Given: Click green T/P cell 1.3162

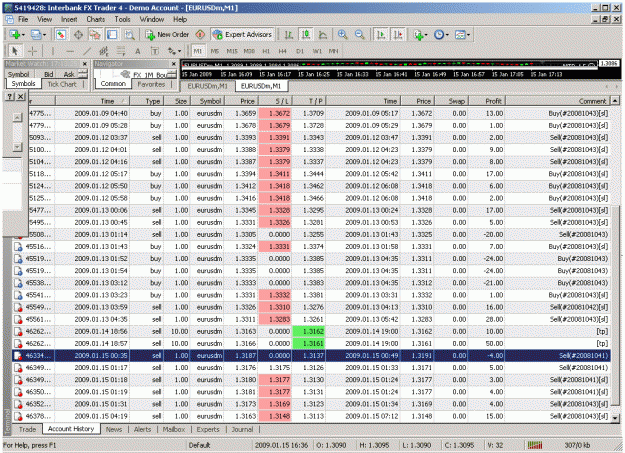Looking at the screenshot, I should [x=309, y=331].
